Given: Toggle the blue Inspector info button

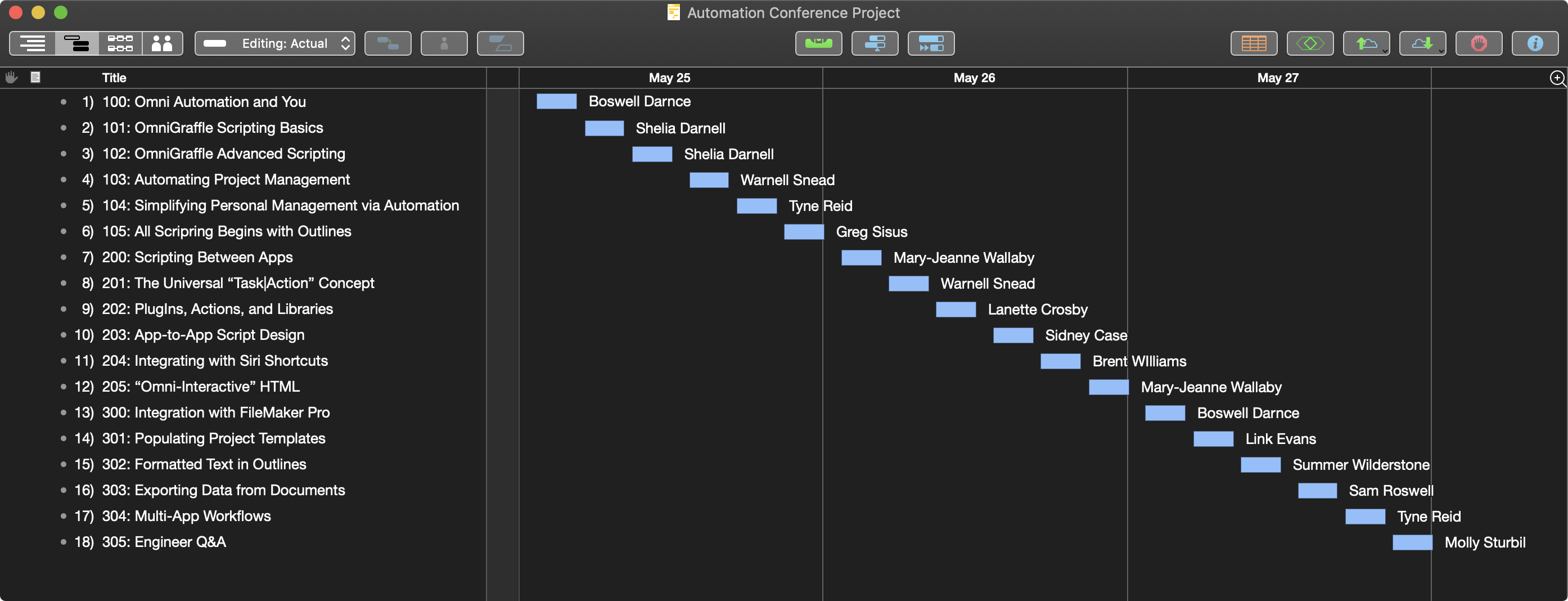Looking at the screenshot, I should click(1534, 43).
